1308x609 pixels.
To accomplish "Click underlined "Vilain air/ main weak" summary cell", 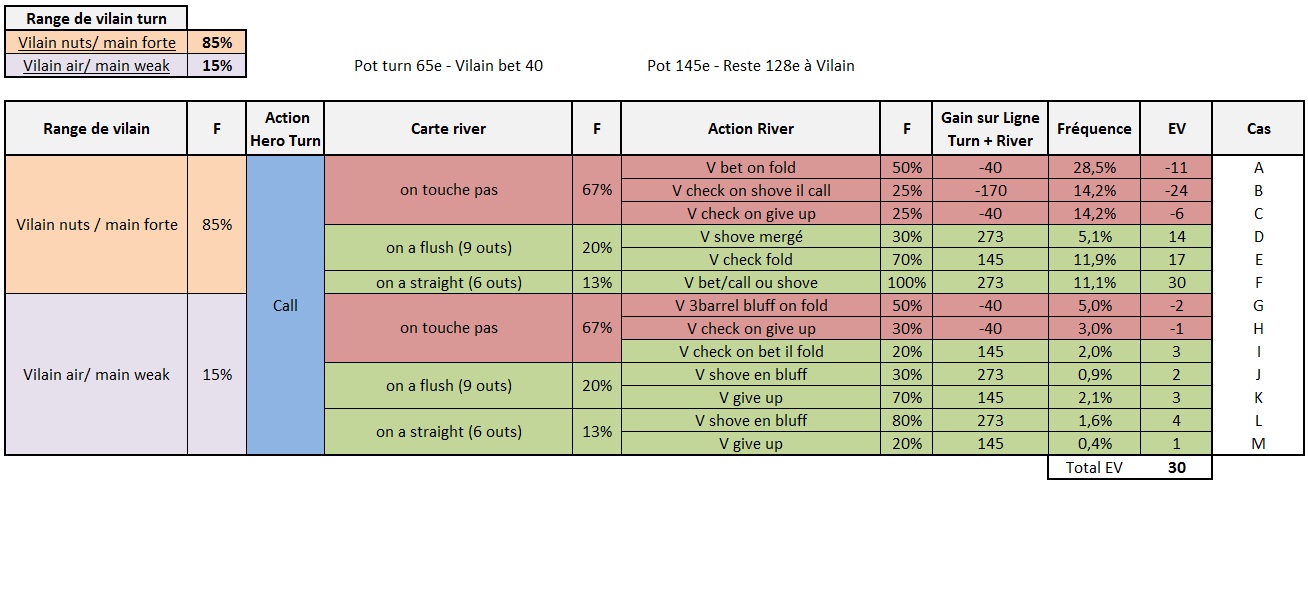I will (96, 66).
